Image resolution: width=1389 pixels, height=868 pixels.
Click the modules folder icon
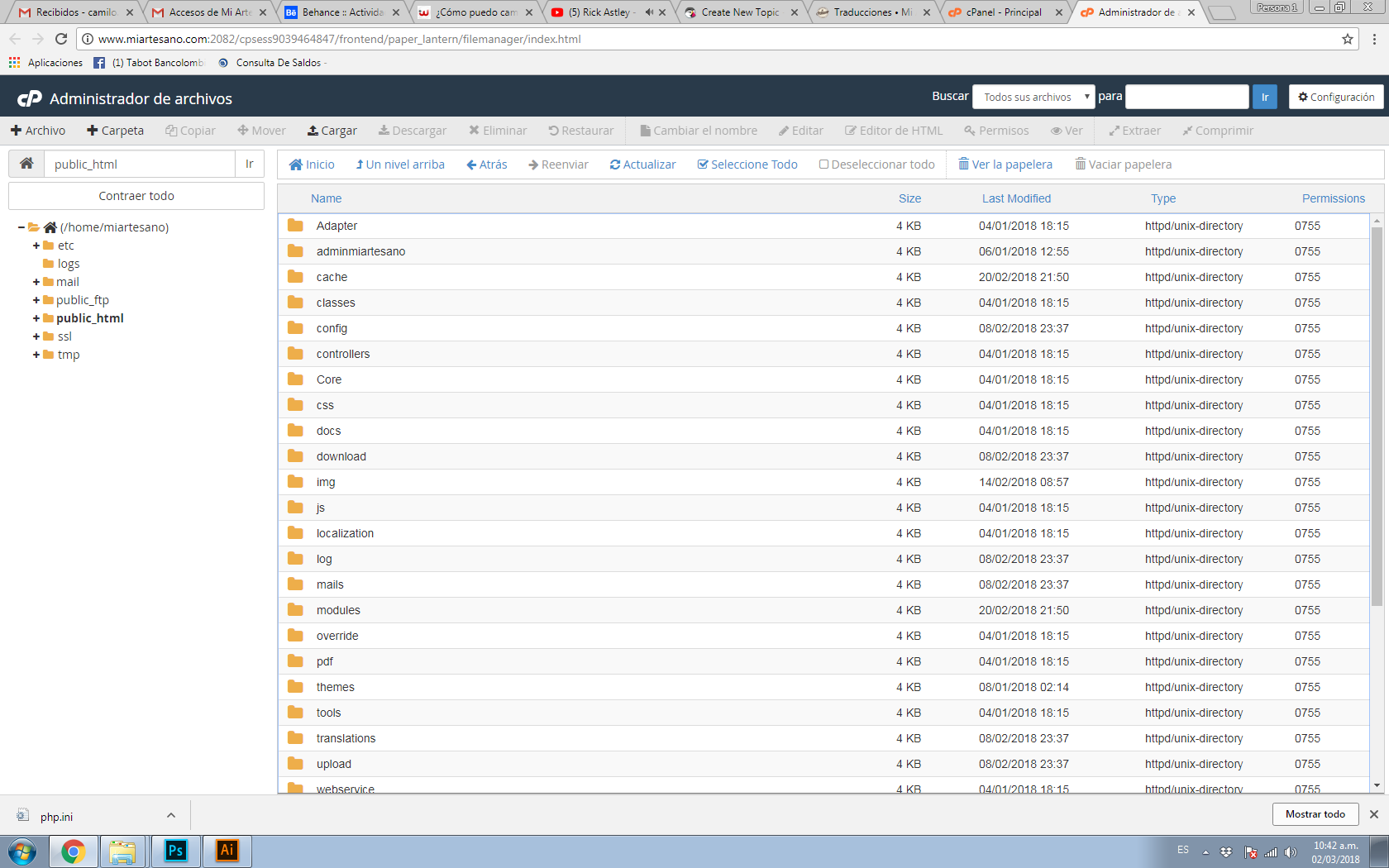point(295,610)
